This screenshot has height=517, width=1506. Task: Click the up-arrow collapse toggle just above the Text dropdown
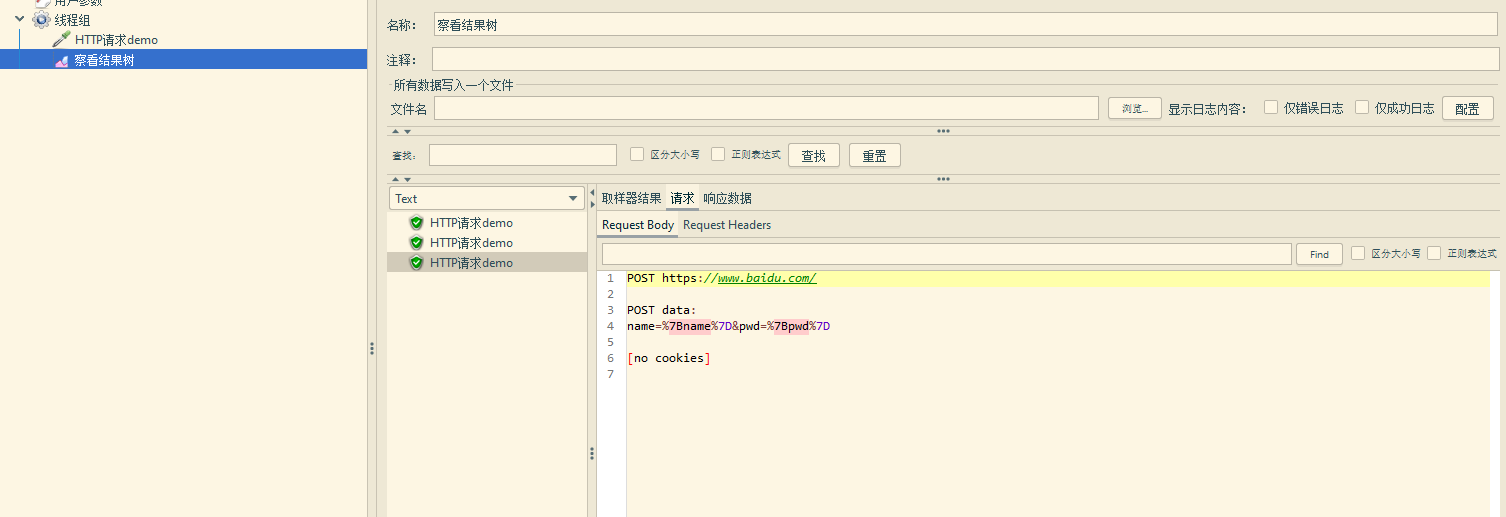[395, 179]
